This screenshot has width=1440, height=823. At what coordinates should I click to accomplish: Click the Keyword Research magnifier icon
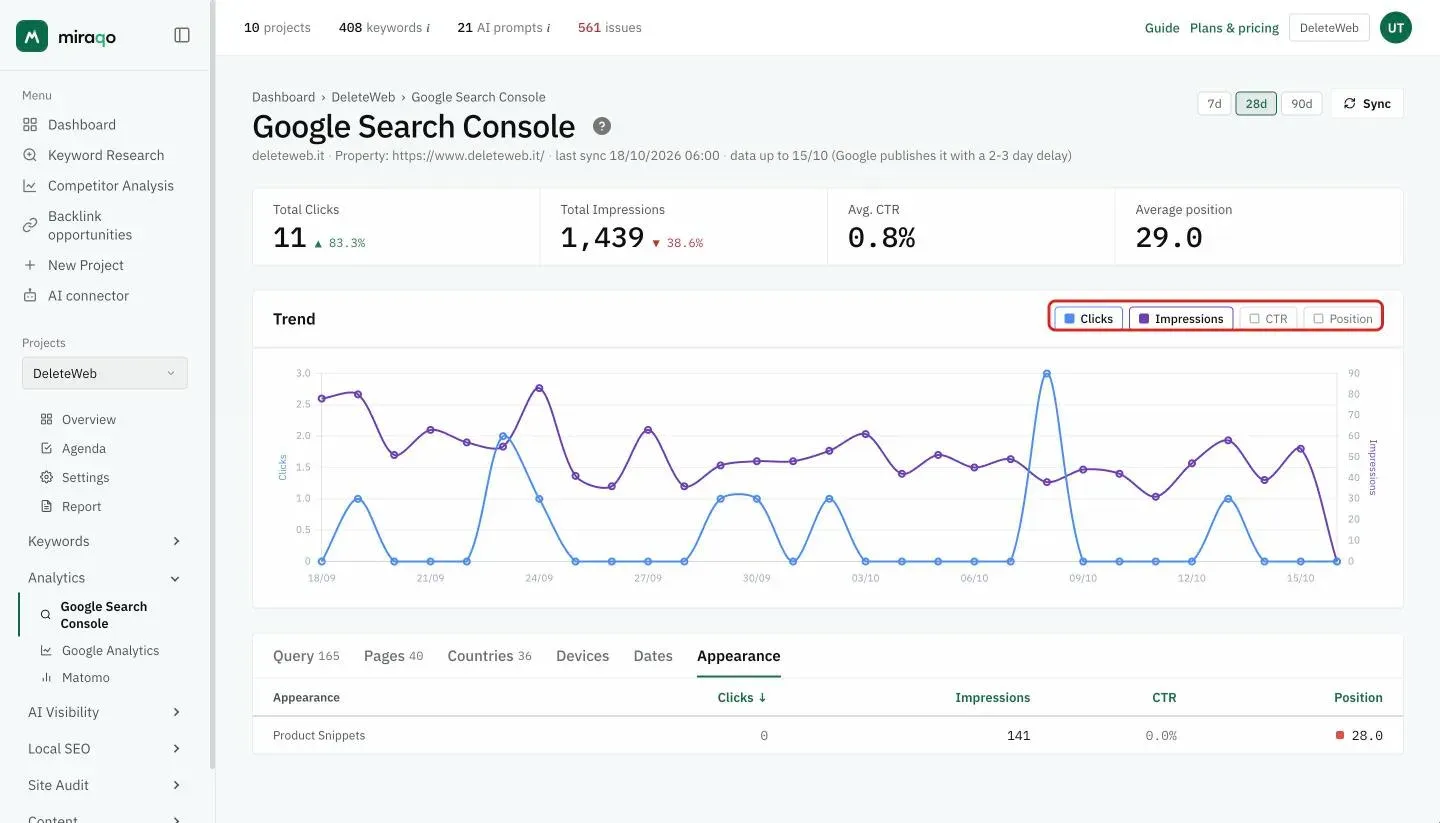point(30,155)
